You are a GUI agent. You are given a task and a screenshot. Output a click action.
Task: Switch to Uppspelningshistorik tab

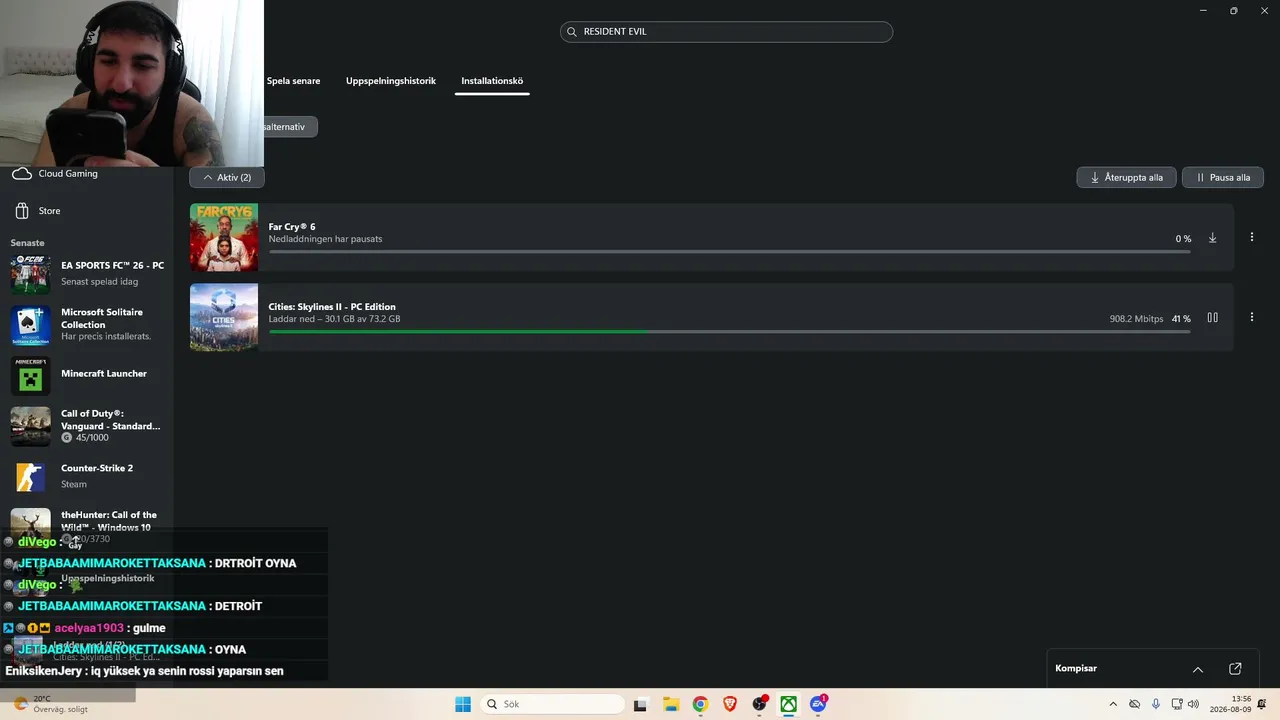[391, 81]
